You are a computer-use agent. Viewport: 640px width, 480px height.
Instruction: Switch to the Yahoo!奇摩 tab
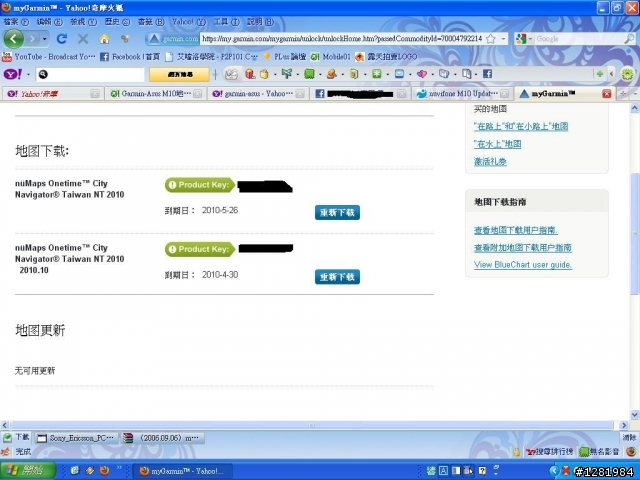click(x=52, y=94)
